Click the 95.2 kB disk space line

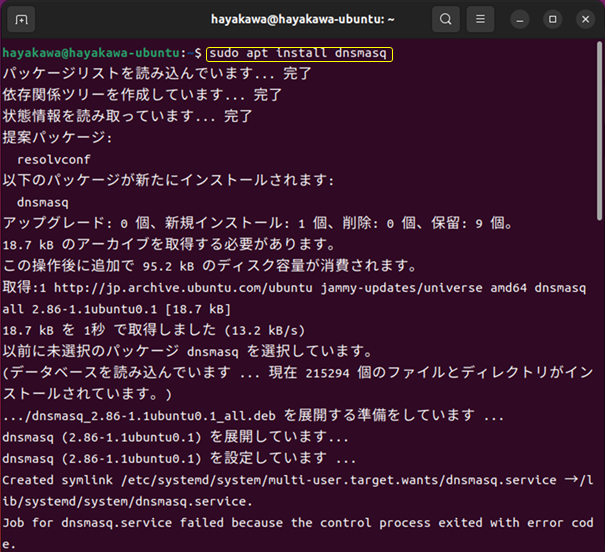point(208,266)
